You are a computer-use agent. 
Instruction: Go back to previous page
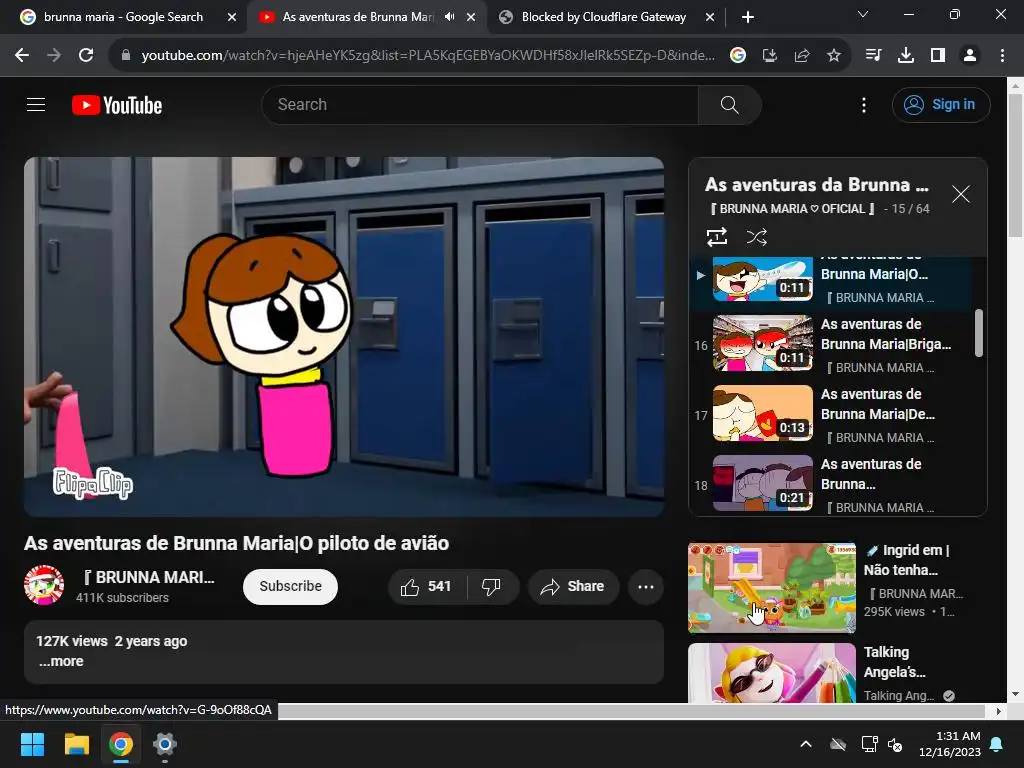[x=22, y=56]
